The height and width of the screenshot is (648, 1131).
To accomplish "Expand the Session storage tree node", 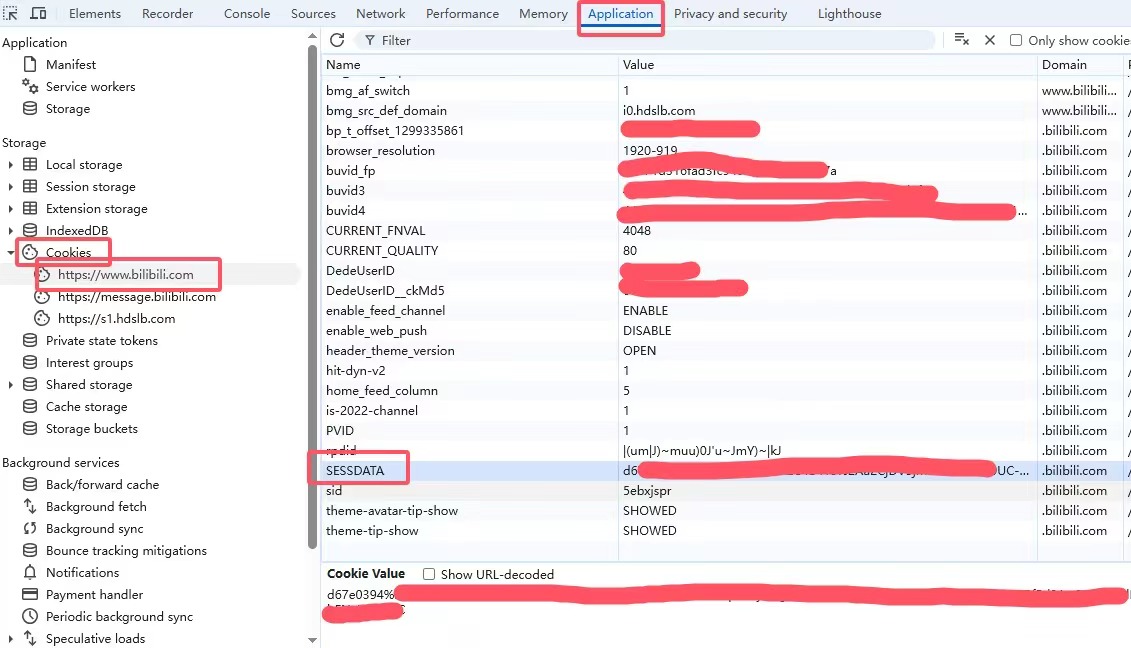I will pyautogui.click(x=11, y=187).
